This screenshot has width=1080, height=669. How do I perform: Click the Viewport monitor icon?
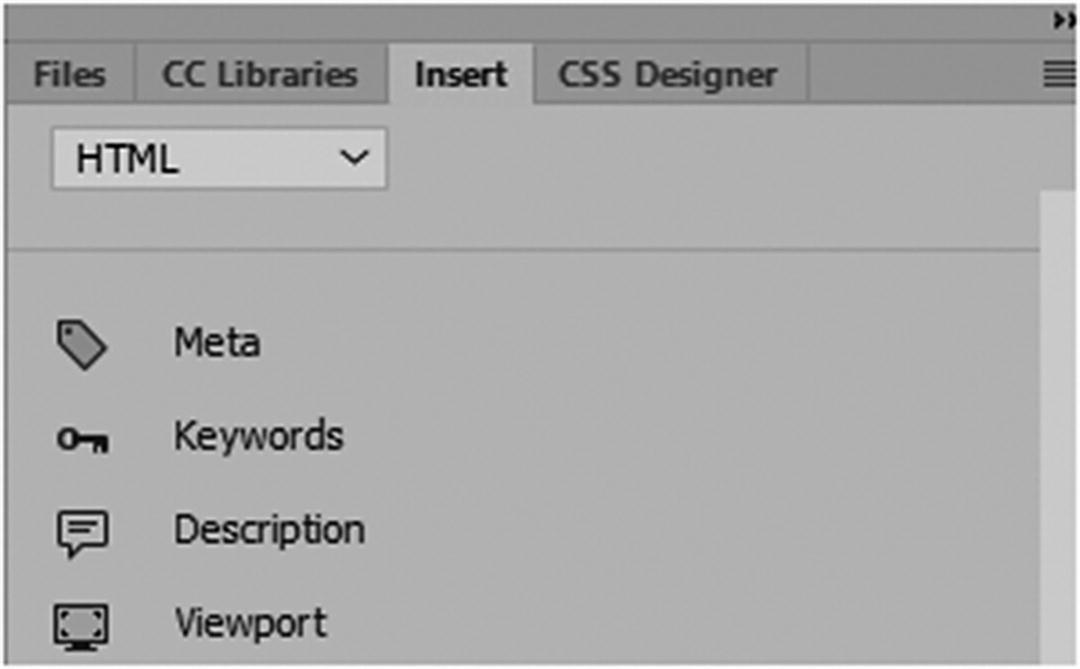coord(81,627)
